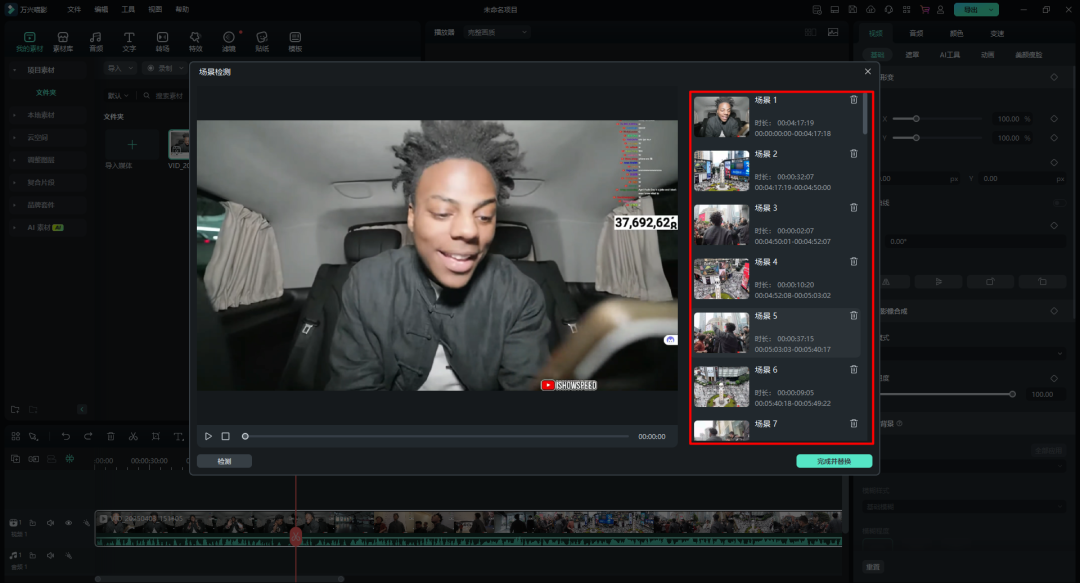Play the scene detection preview
The height and width of the screenshot is (583, 1080).
point(208,436)
